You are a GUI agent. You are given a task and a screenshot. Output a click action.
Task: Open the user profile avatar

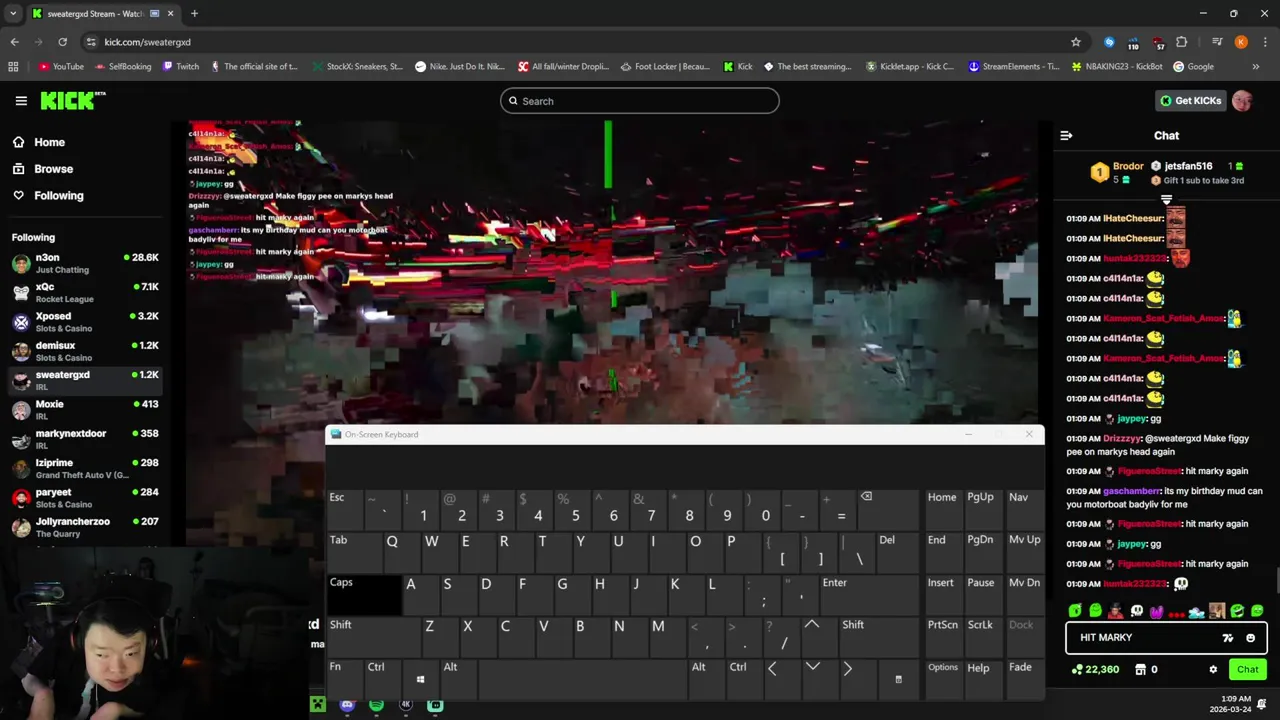tap(1242, 101)
